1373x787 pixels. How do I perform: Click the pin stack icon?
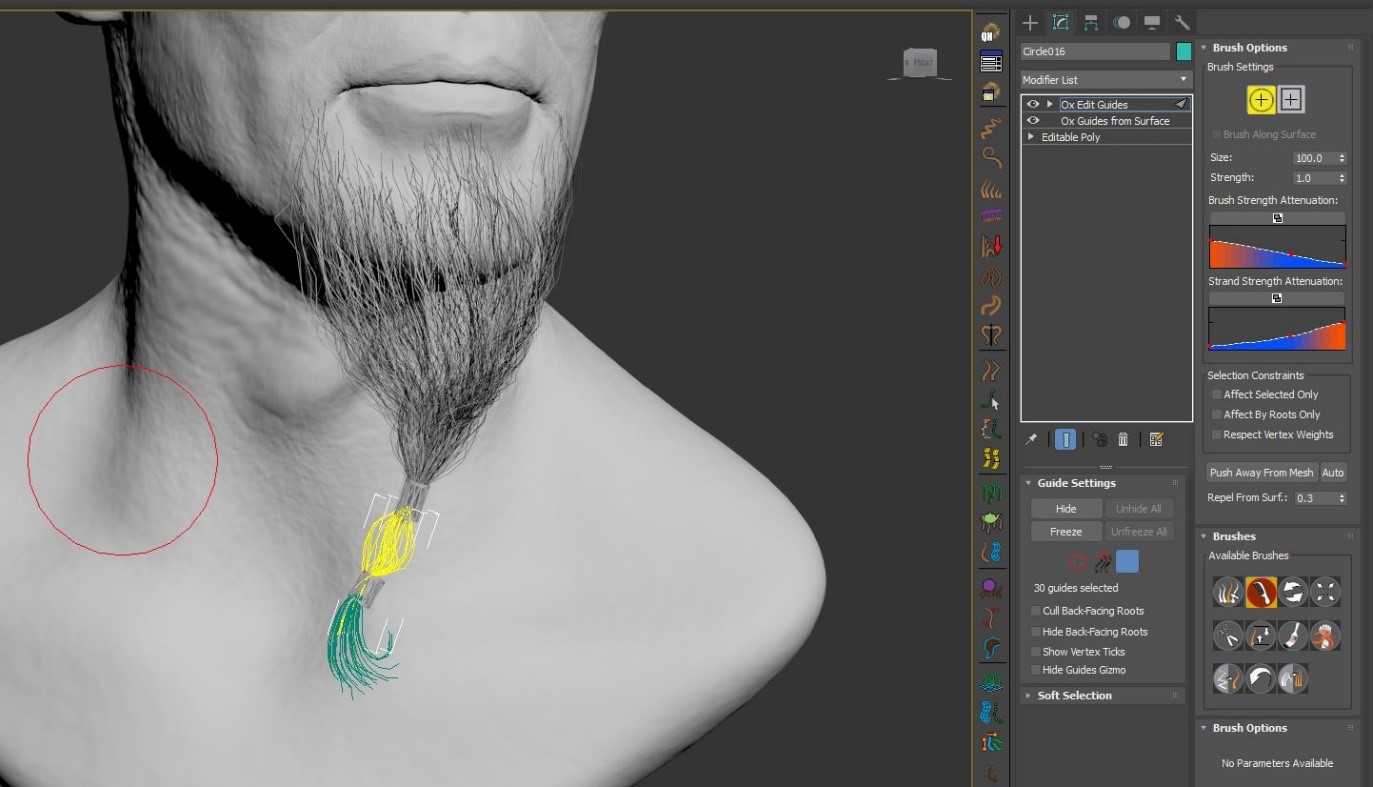pos(1032,440)
